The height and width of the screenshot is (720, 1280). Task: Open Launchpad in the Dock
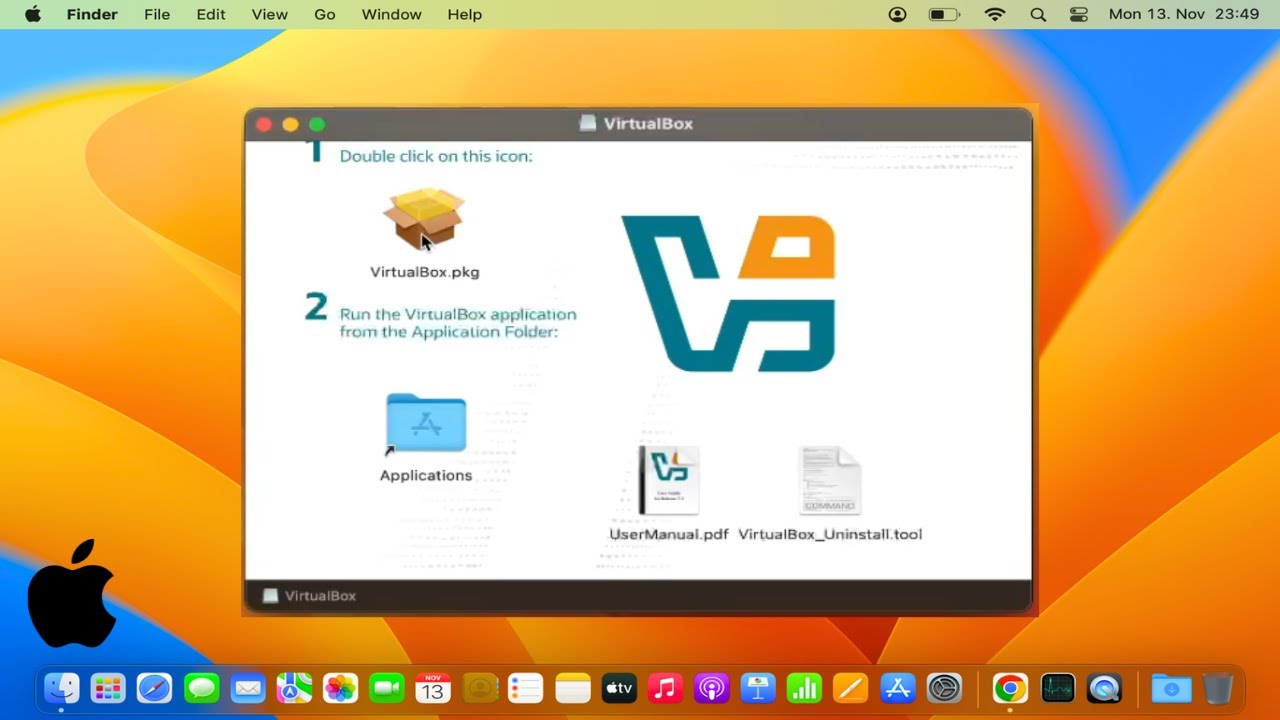click(x=108, y=689)
